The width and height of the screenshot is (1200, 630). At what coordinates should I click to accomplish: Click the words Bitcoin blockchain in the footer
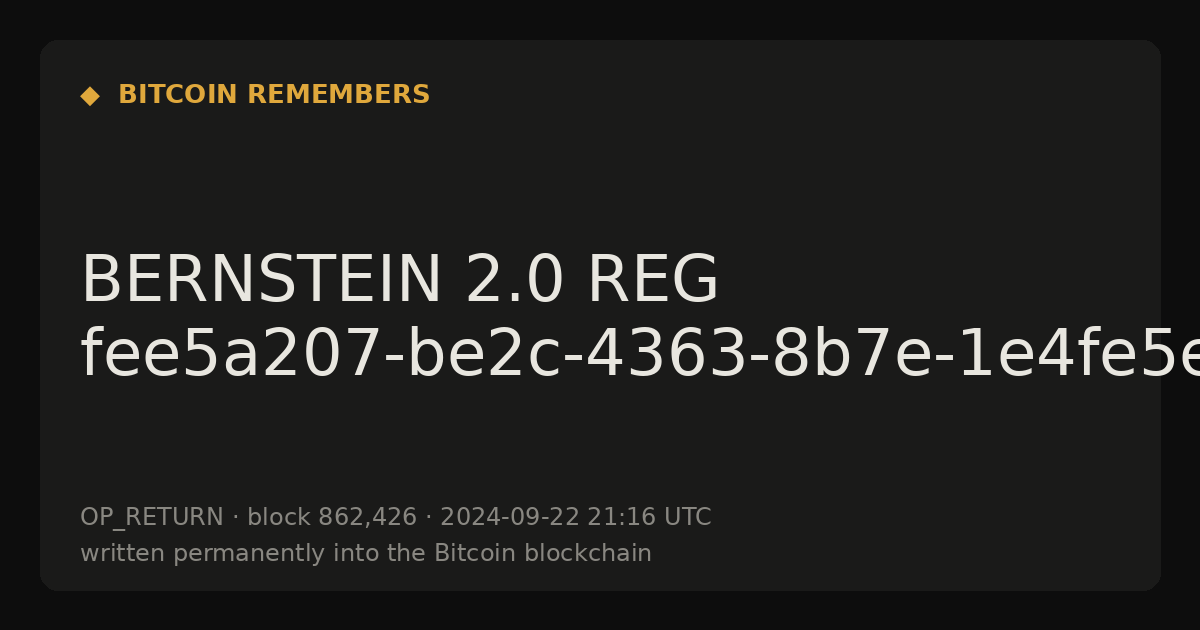point(543,553)
